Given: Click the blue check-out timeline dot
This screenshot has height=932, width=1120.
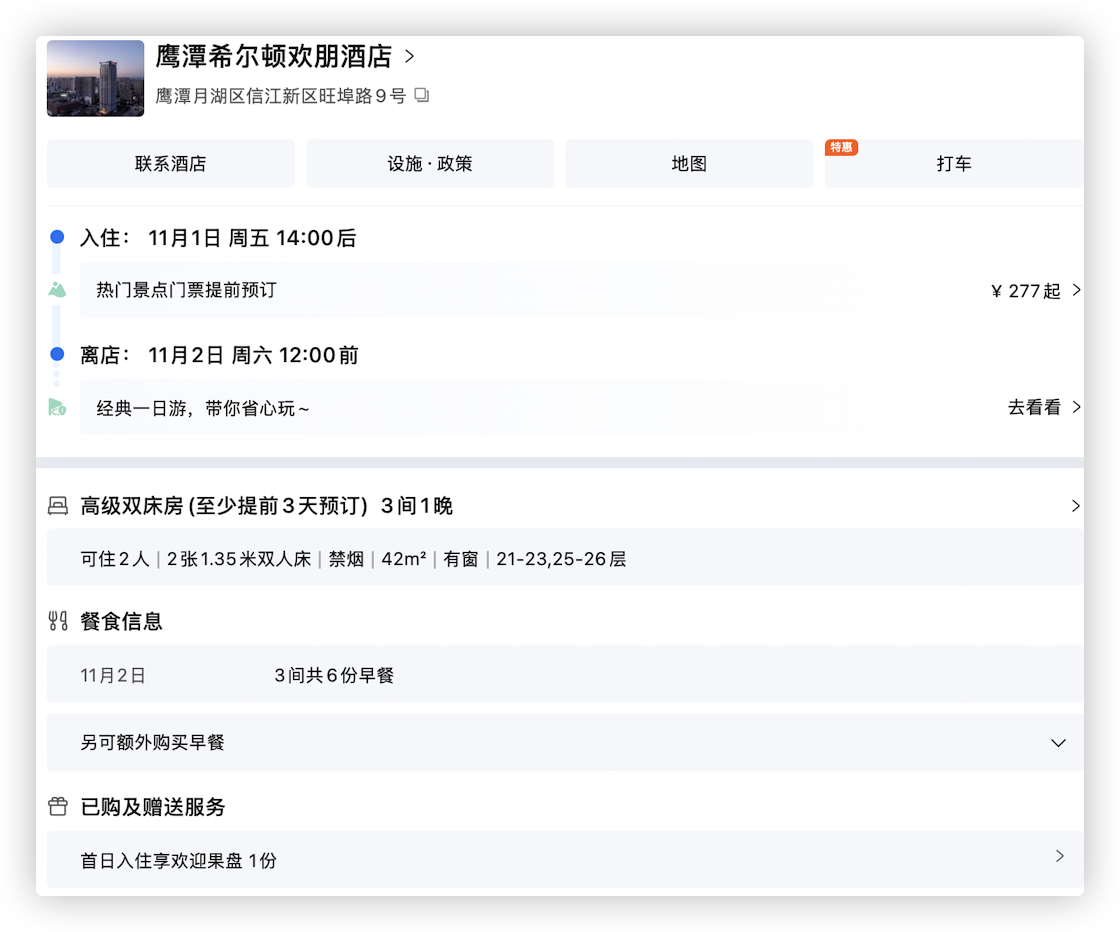Looking at the screenshot, I should [x=57, y=354].
